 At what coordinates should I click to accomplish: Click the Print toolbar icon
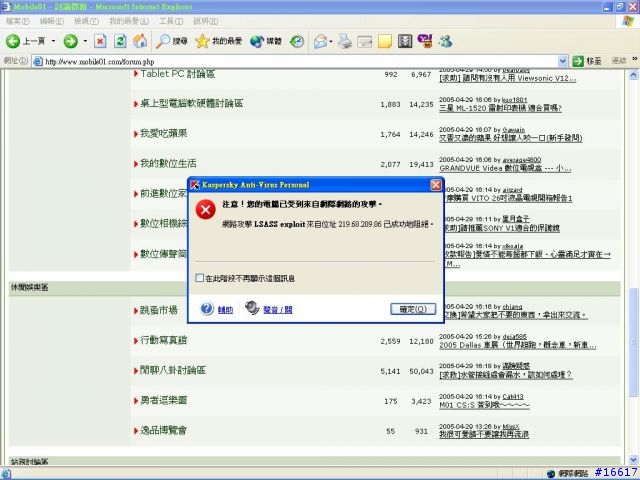click(345, 41)
